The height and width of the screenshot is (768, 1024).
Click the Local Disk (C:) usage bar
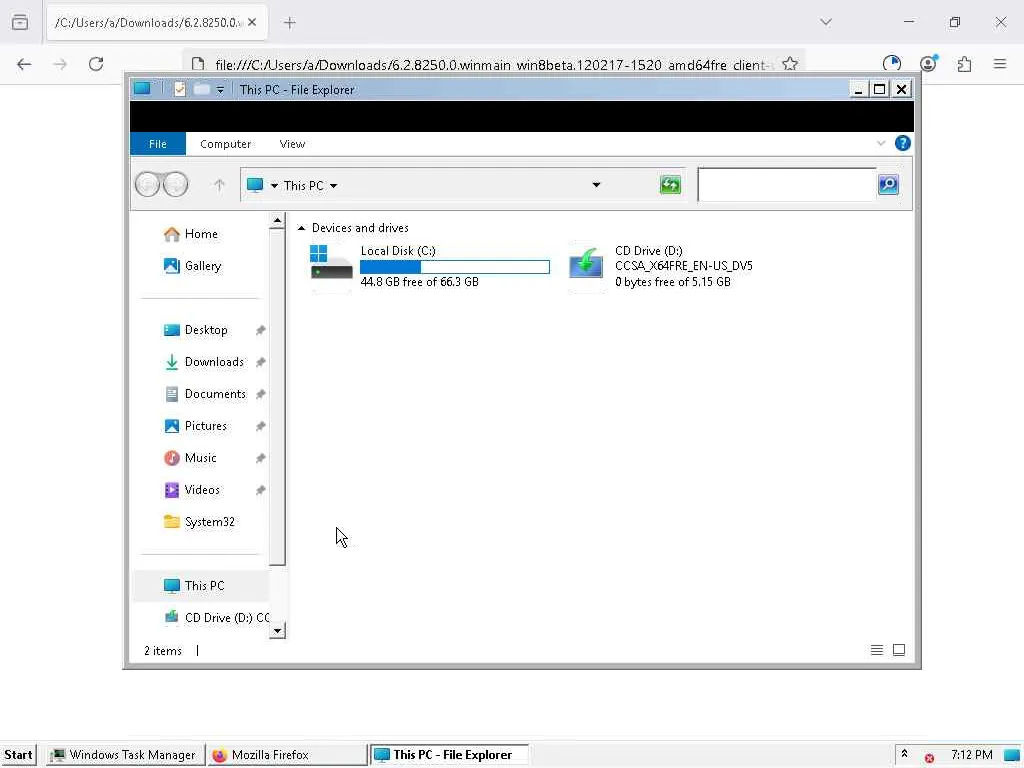(x=455, y=266)
